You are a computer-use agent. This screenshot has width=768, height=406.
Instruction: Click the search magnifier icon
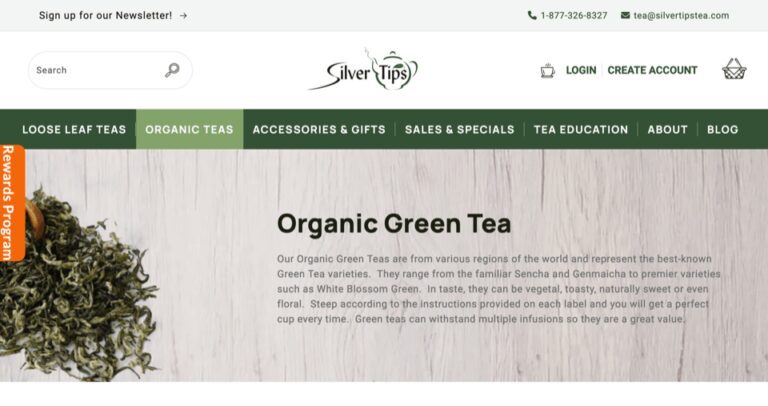(172, 70)
